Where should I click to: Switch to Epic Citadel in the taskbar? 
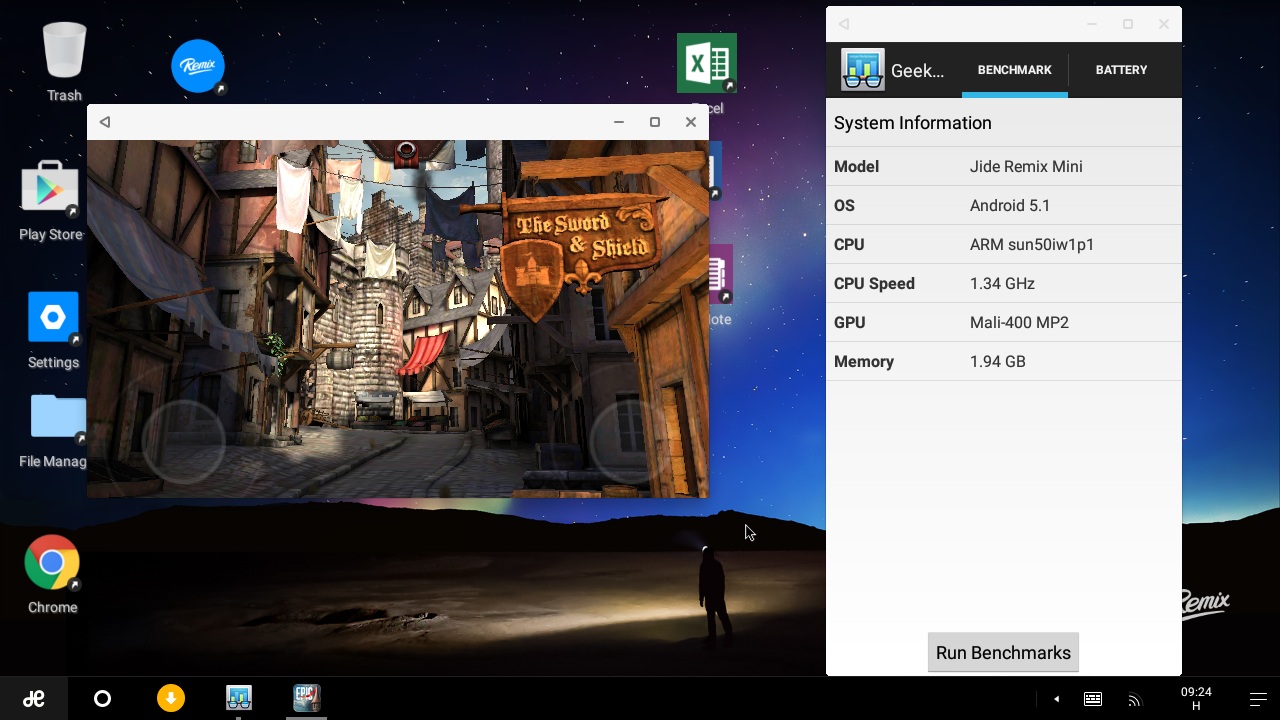(x=306, y=698)
